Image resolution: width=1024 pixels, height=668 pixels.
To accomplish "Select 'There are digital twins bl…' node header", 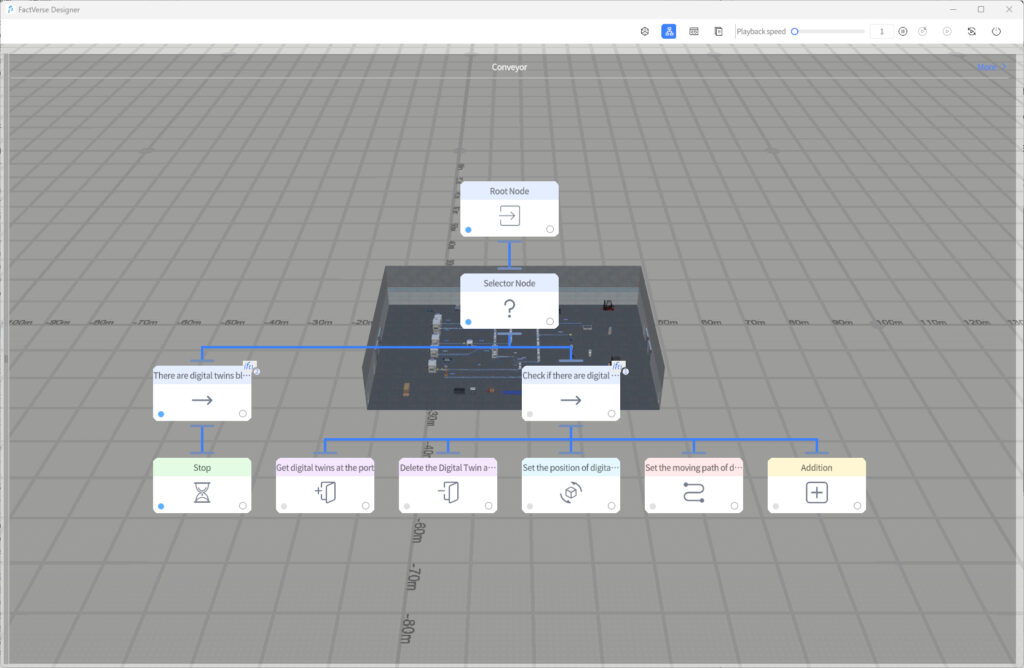I will (202, 375).
